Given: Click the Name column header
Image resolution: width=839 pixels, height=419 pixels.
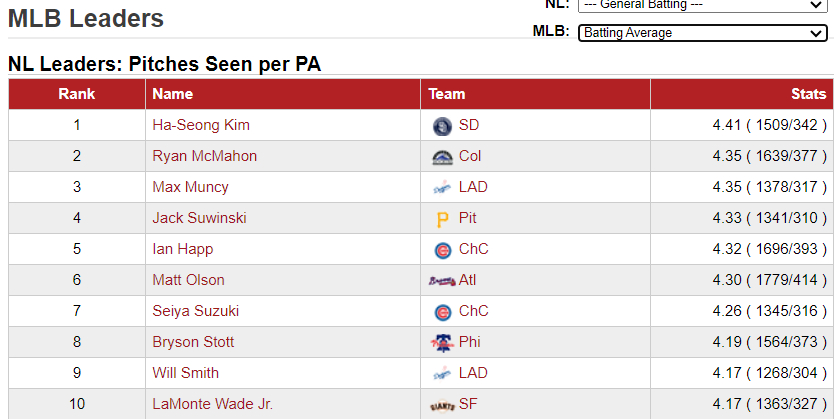Looking at the screenshot, I should (x=172, y=94).
